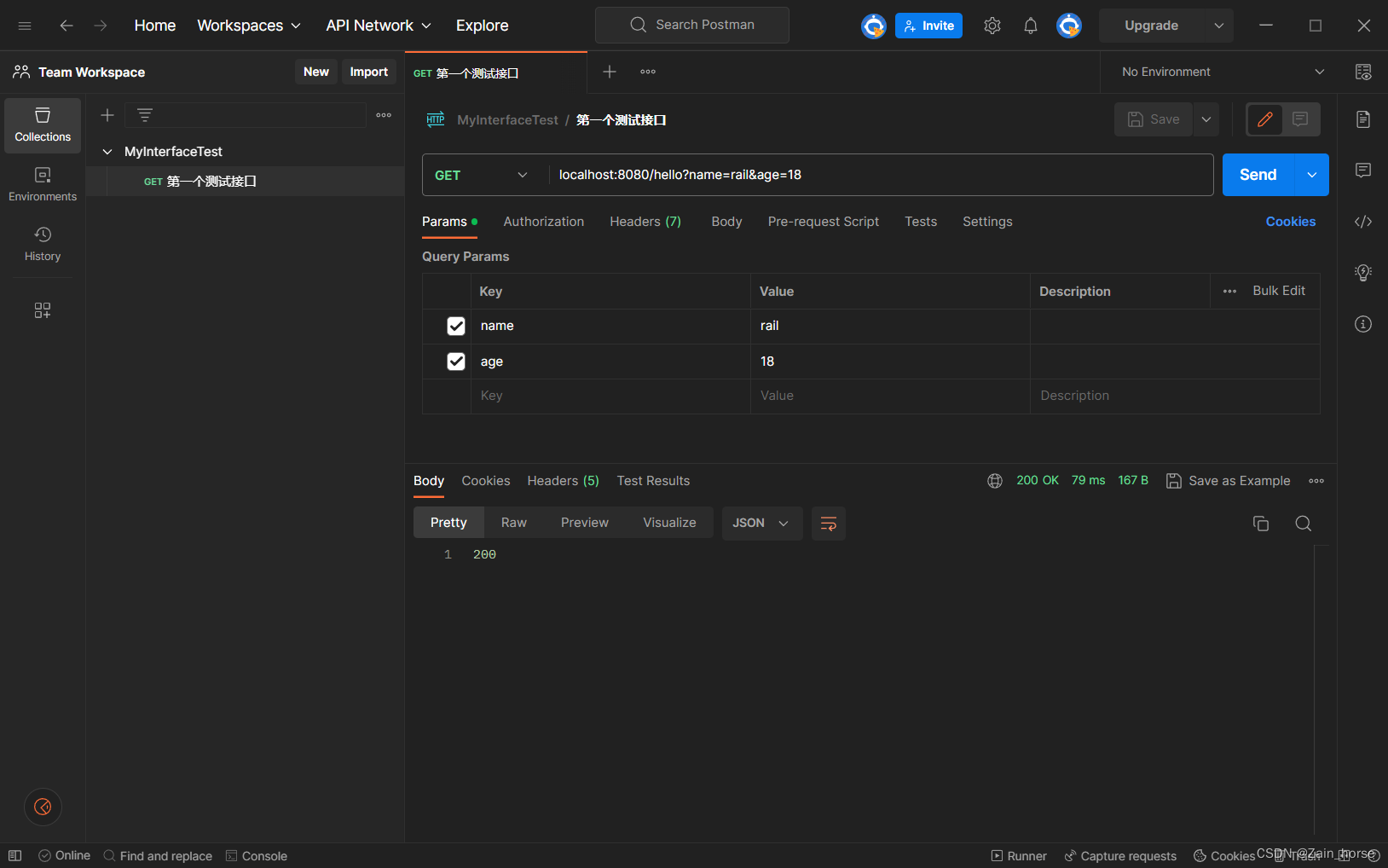1388x868 pixels.
Task: Open the user avatar next to Upgrade
Action: (x=1069, y=26)
